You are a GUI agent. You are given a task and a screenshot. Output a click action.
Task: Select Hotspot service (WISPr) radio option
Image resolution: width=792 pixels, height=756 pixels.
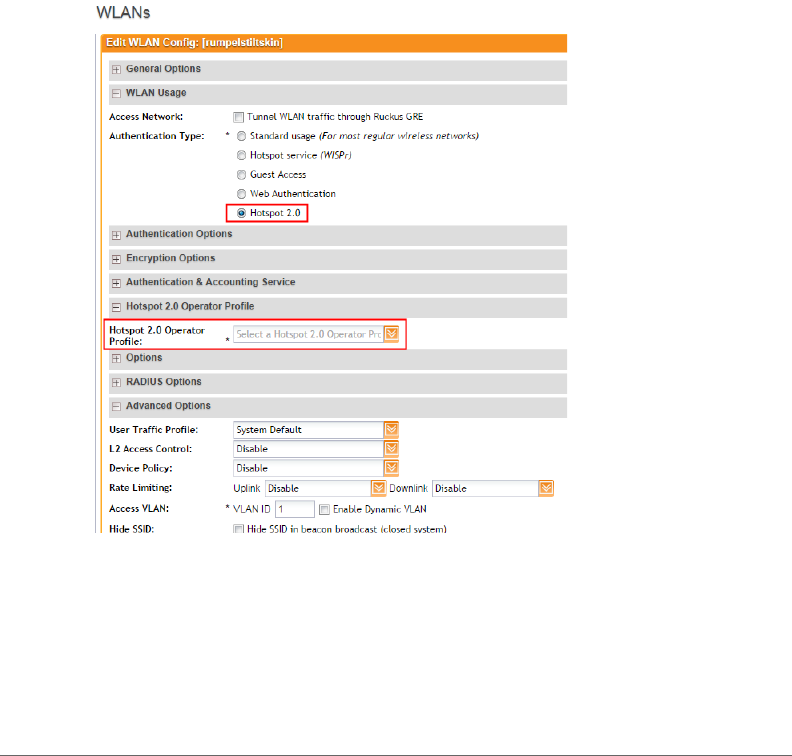[x=241, y=156]
